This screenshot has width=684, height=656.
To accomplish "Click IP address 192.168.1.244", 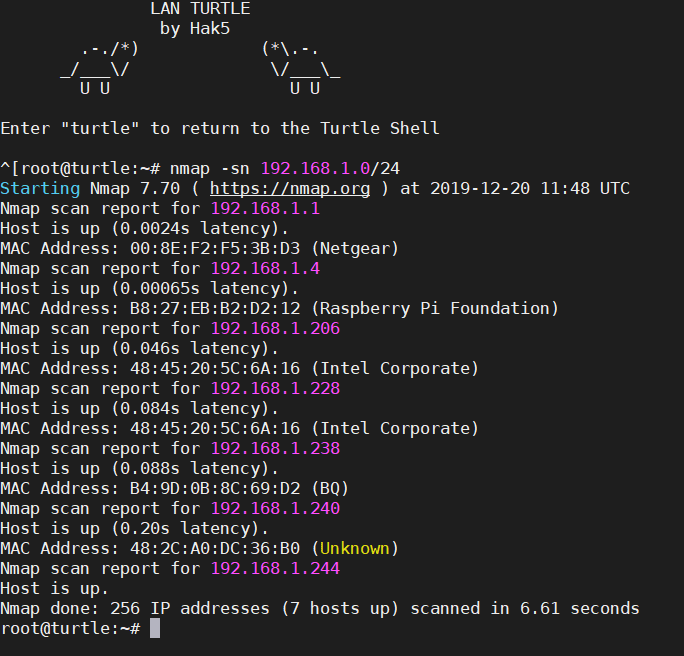I will point(275,568).
